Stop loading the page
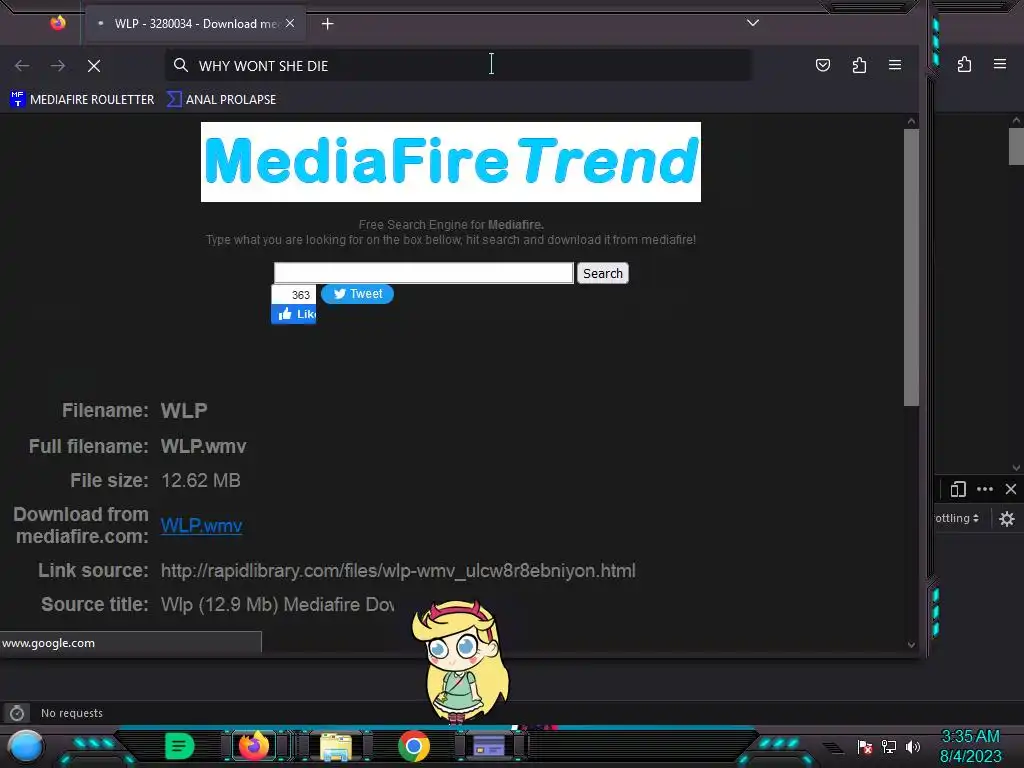1024x768 pixels. point(94,65)
